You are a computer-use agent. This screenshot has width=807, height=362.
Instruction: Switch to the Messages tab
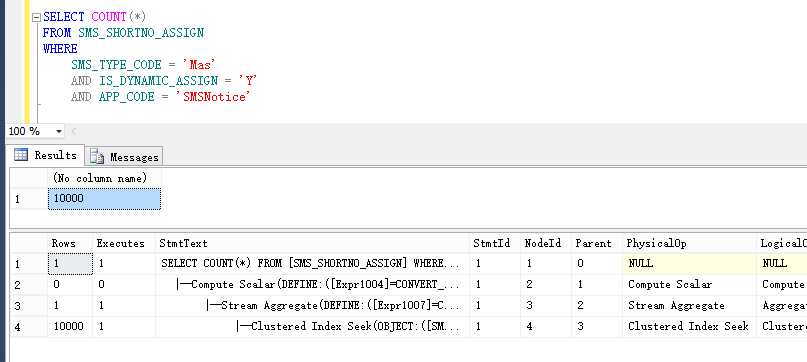tap(124, 157)
